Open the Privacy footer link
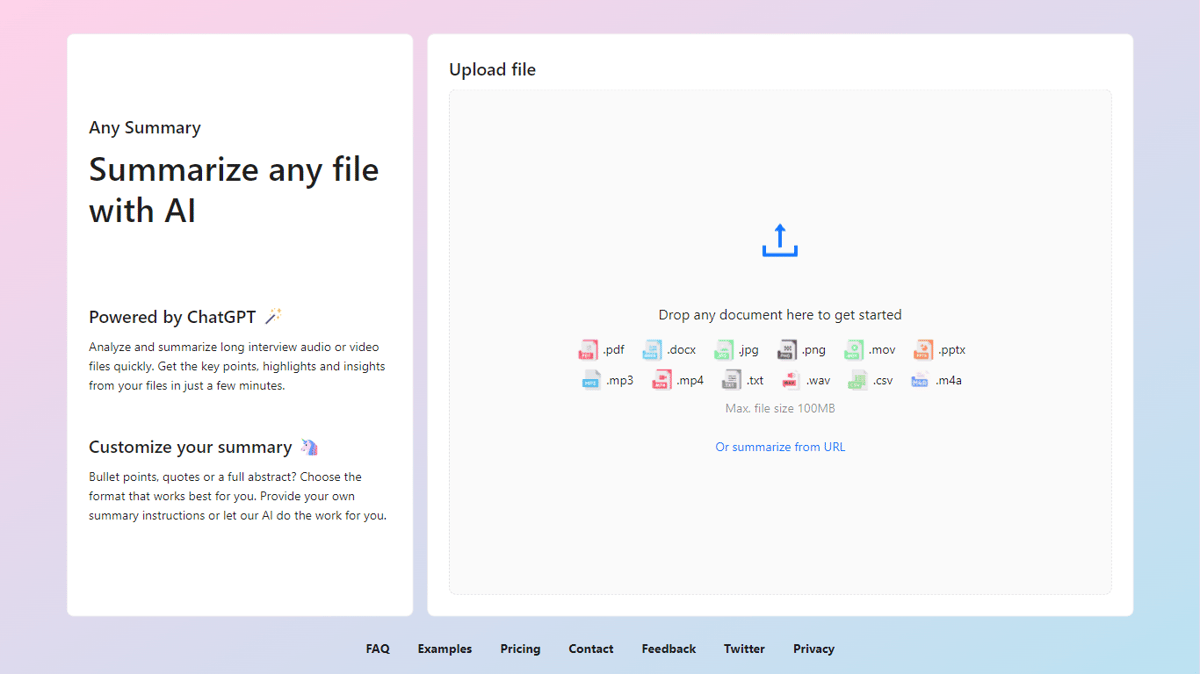 814,649
